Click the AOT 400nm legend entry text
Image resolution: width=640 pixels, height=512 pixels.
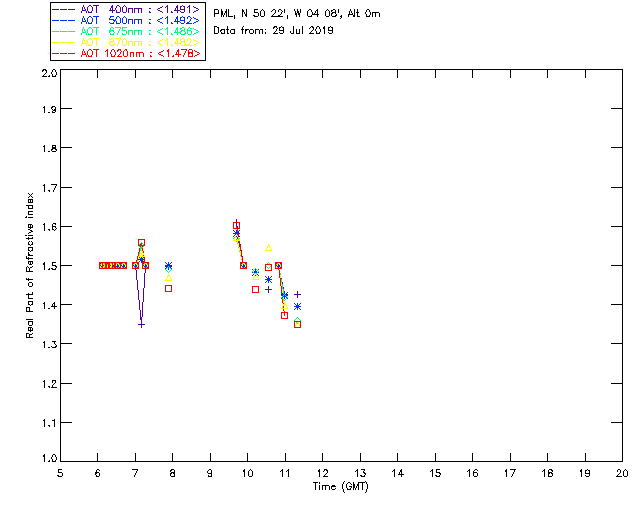point(140,9)
